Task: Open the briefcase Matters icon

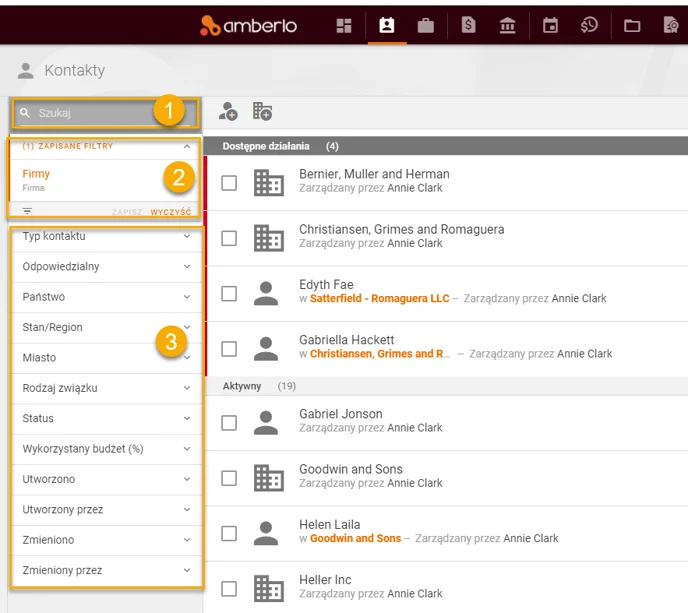Action: click(x=426, y=26)
